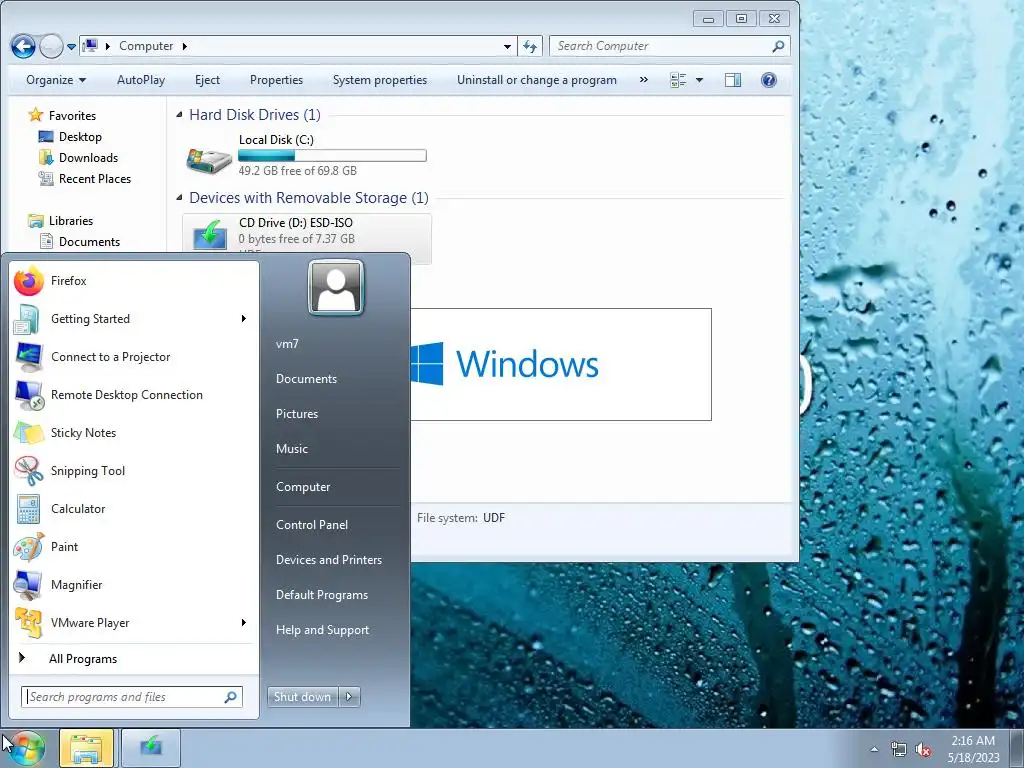This screenshot has height=768, width=1024.
Task: Select the CD Drive (D:) ESD-ISO icon
Action: click(x=209, y=235)
